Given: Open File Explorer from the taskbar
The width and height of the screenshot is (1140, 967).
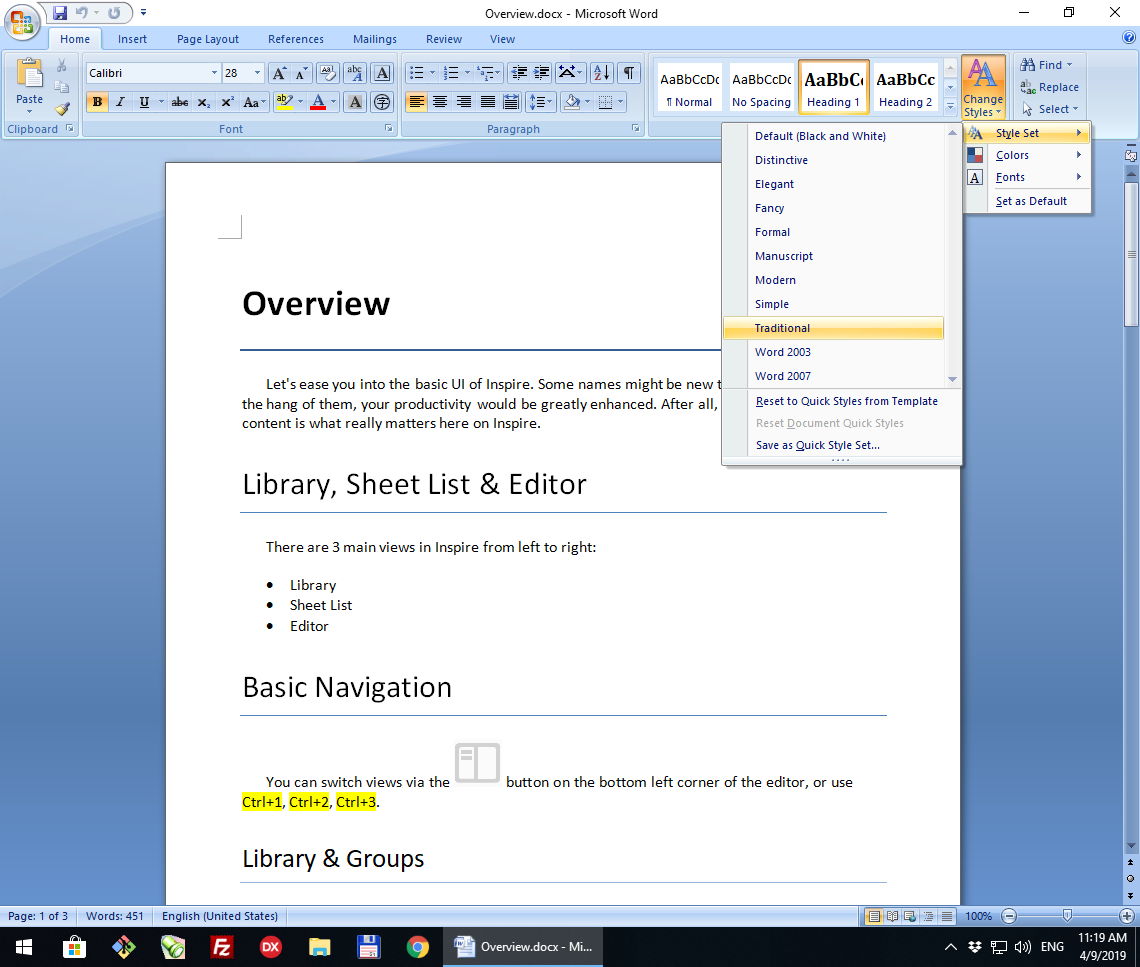Looking at the screenshot, I should click(x=319, y=947).
